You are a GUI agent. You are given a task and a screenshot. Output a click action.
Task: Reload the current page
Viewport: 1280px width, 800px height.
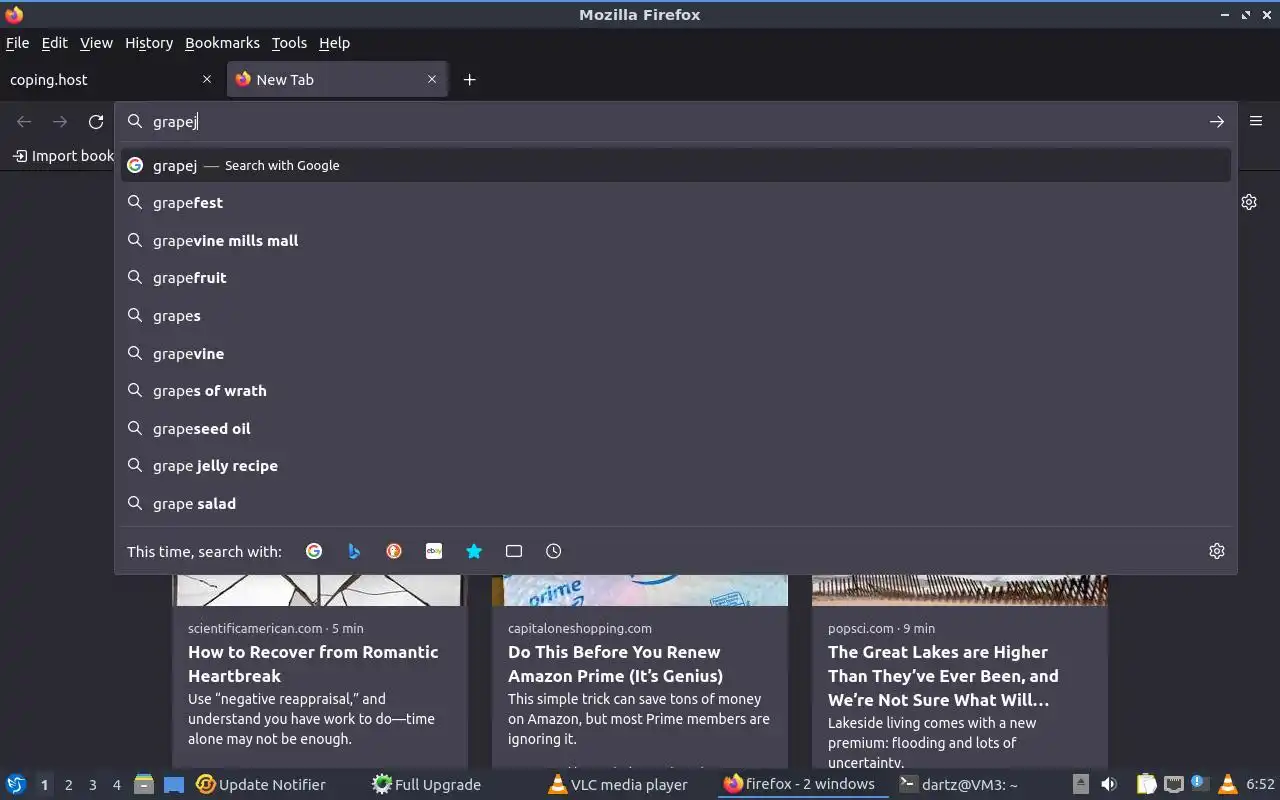tap(96, 122)
